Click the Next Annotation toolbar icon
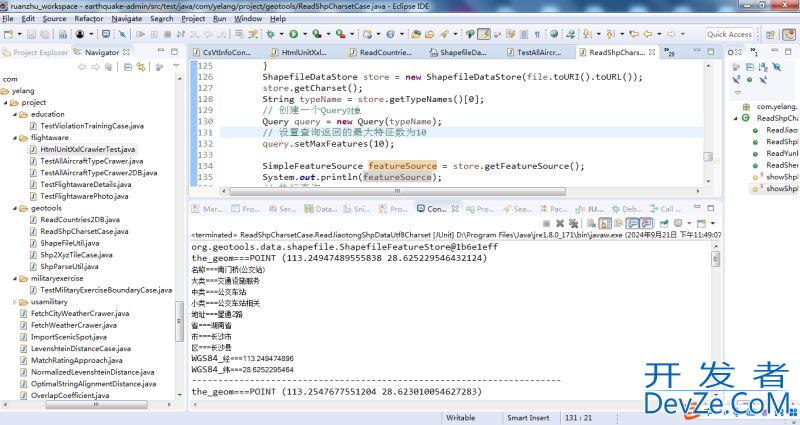 587,34
